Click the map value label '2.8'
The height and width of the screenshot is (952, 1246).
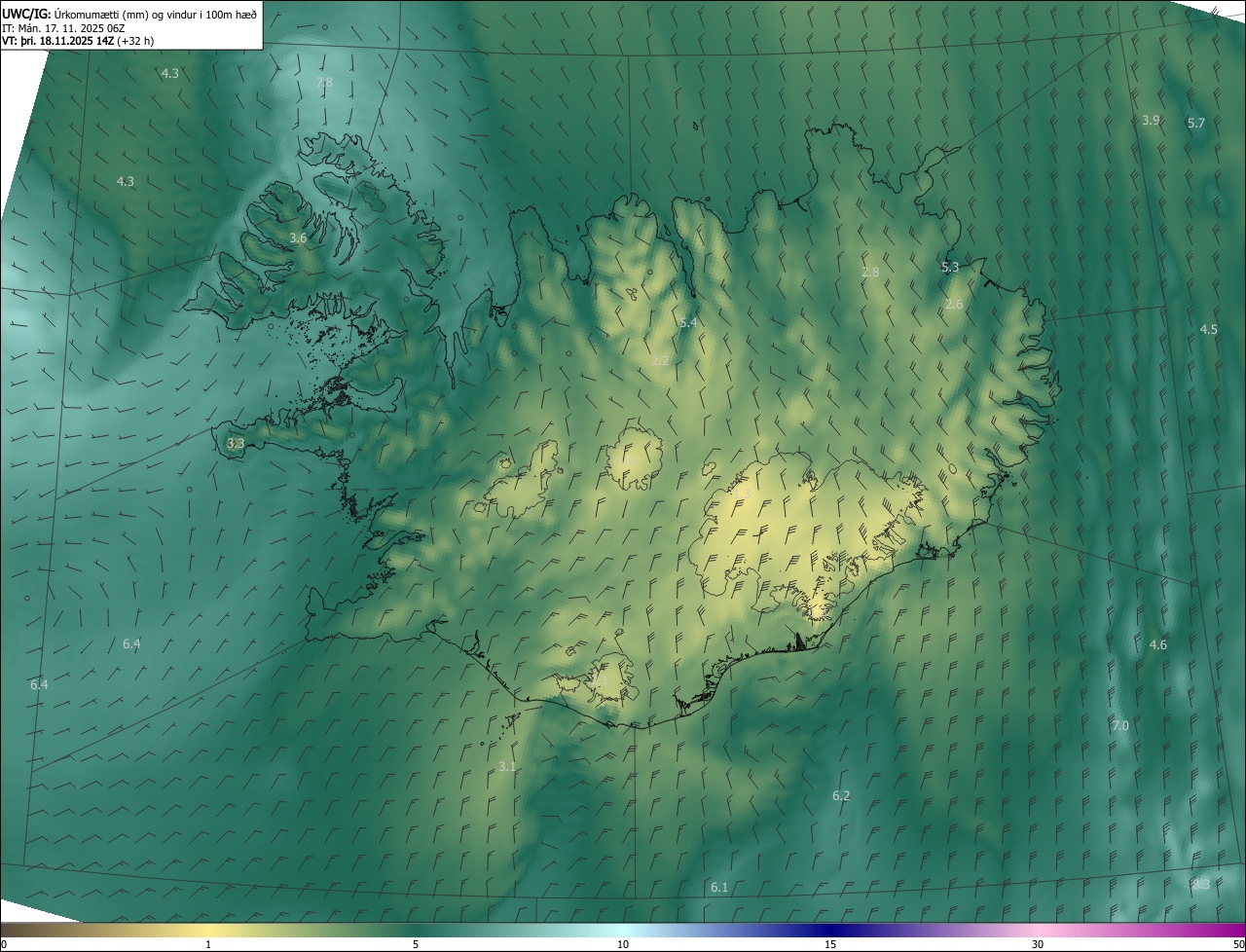click(x=870, y=272)
